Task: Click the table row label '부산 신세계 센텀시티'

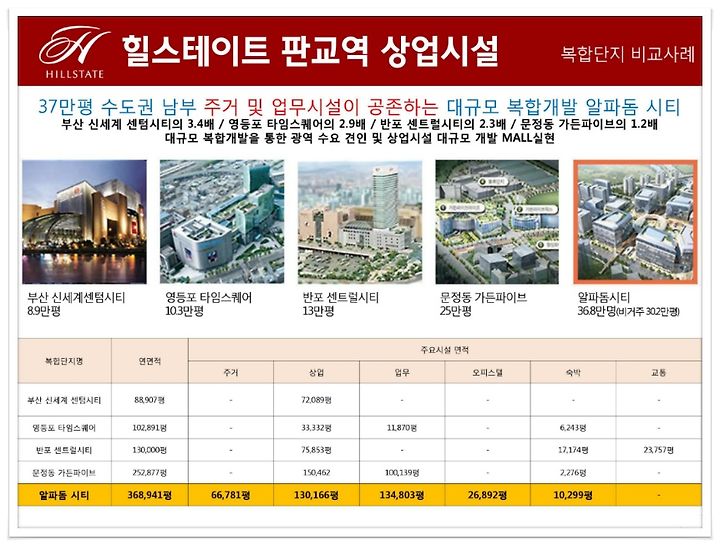Action: click(64, 400)
